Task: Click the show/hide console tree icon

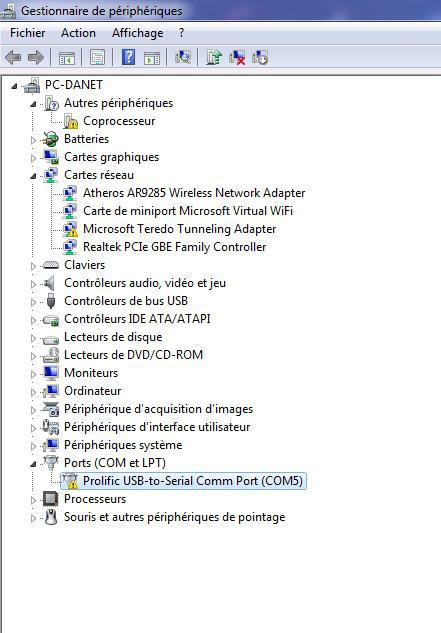Action: click(67, 57)
